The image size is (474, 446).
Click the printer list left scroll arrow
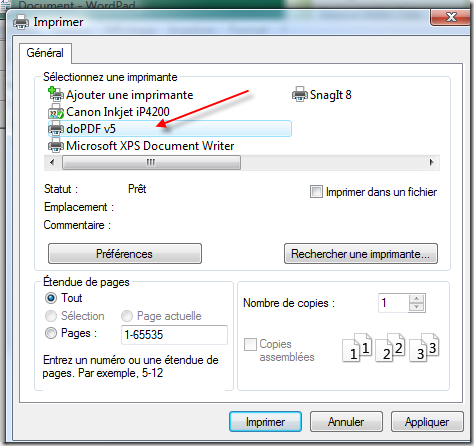(x=52, y=163)
